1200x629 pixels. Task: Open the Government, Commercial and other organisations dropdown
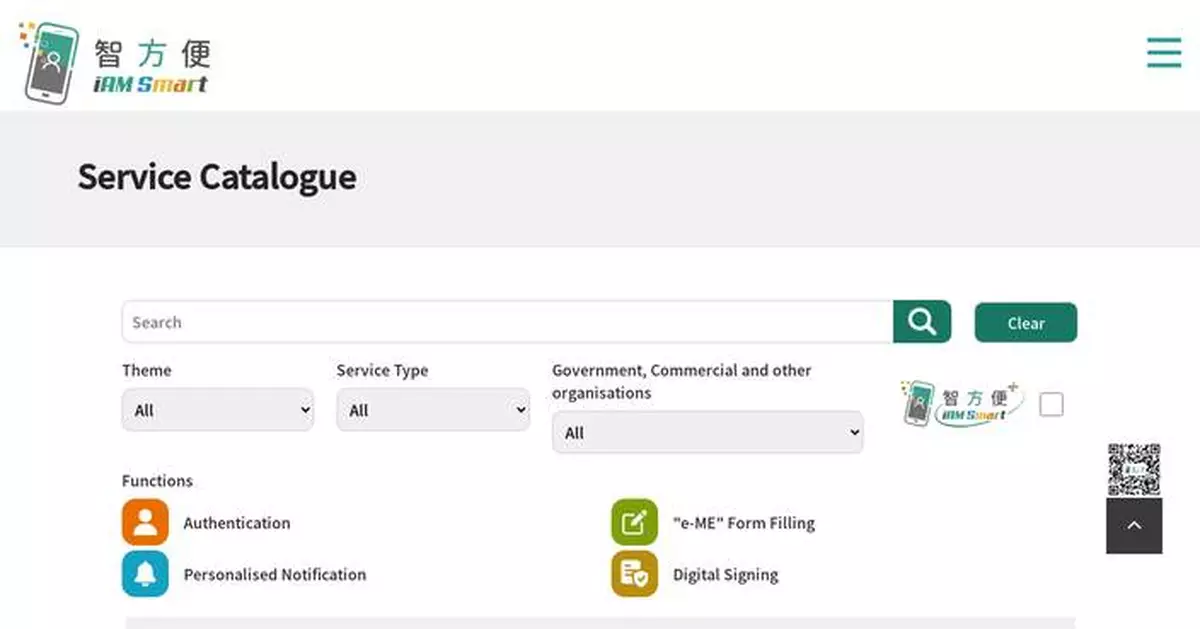coord(707,432)
